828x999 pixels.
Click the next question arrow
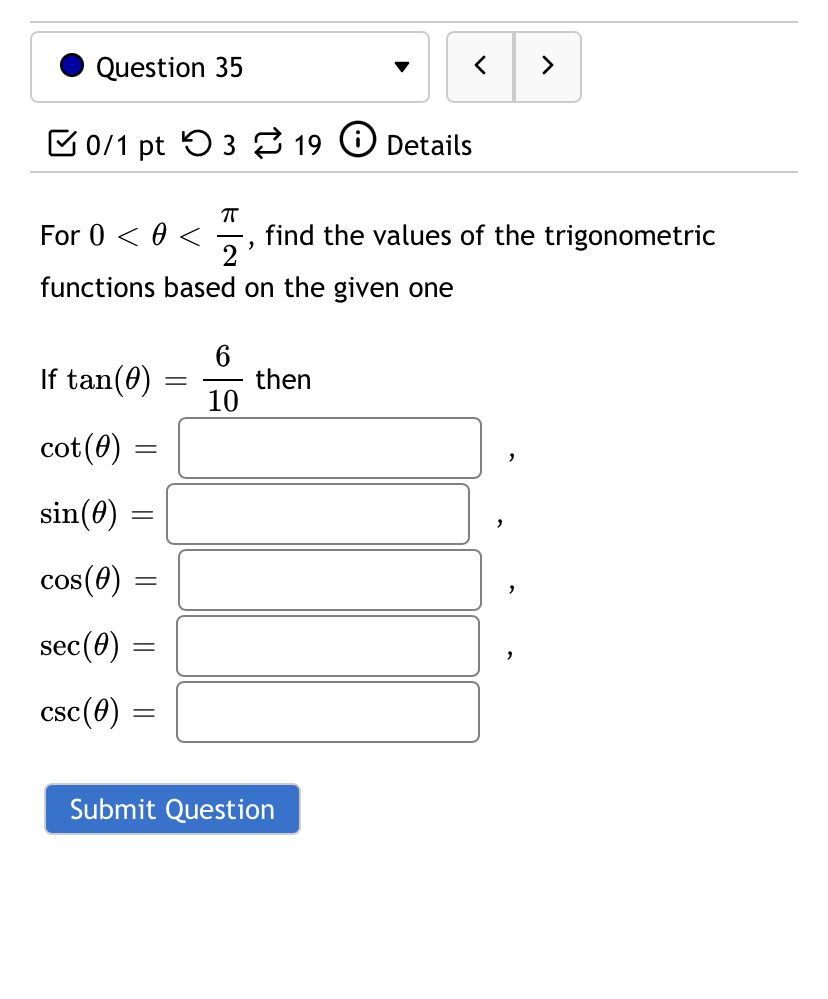tap(547, 67)
